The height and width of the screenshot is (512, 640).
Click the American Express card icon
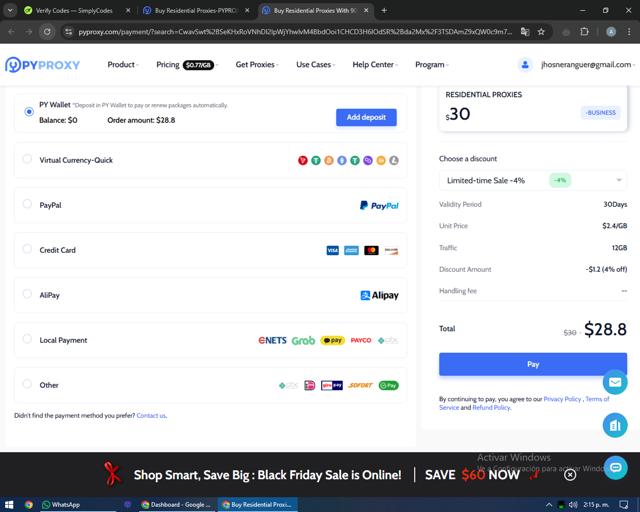[x=351, y=250]
